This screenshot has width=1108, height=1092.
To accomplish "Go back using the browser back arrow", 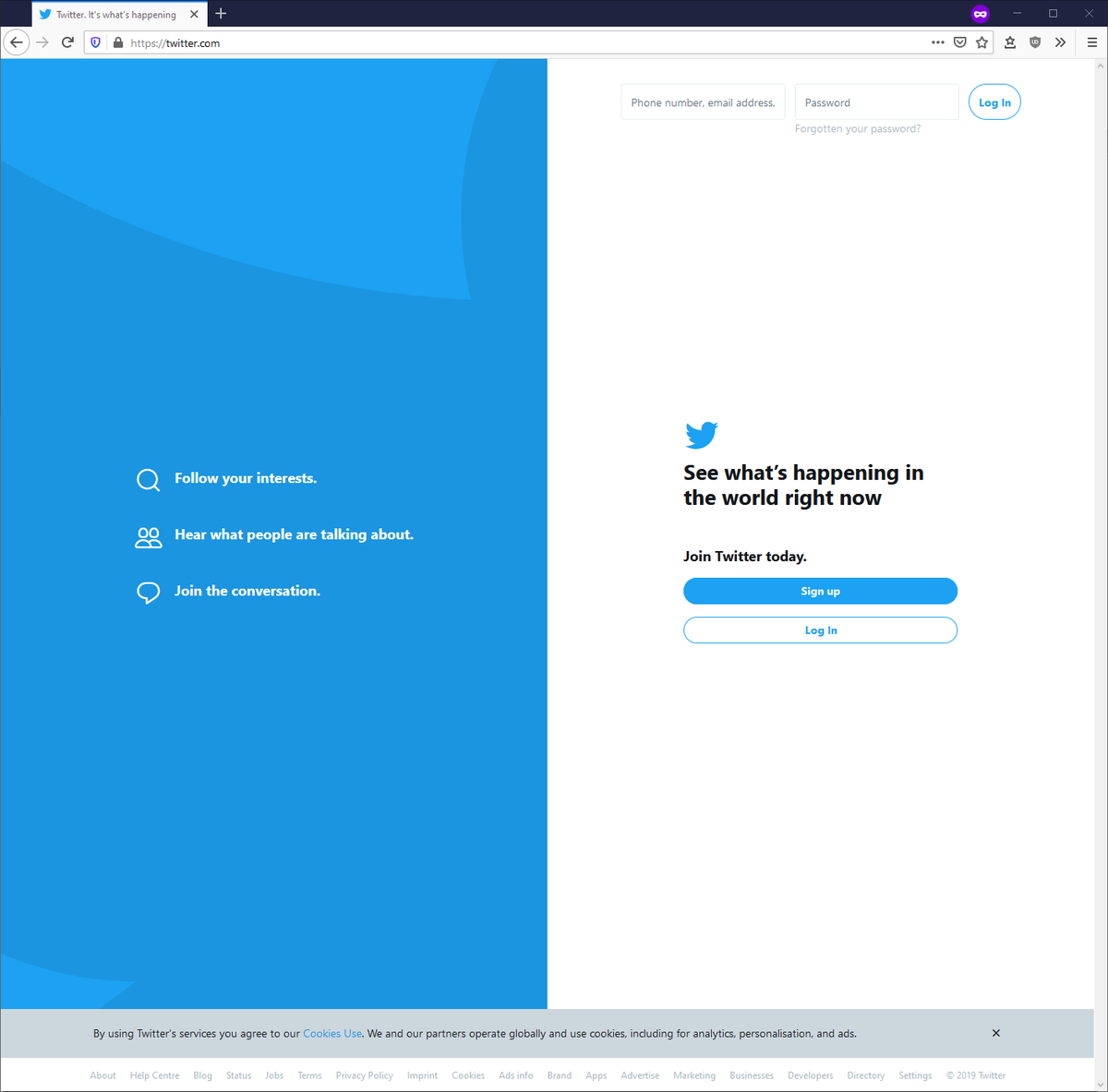I will coord(17,42).
